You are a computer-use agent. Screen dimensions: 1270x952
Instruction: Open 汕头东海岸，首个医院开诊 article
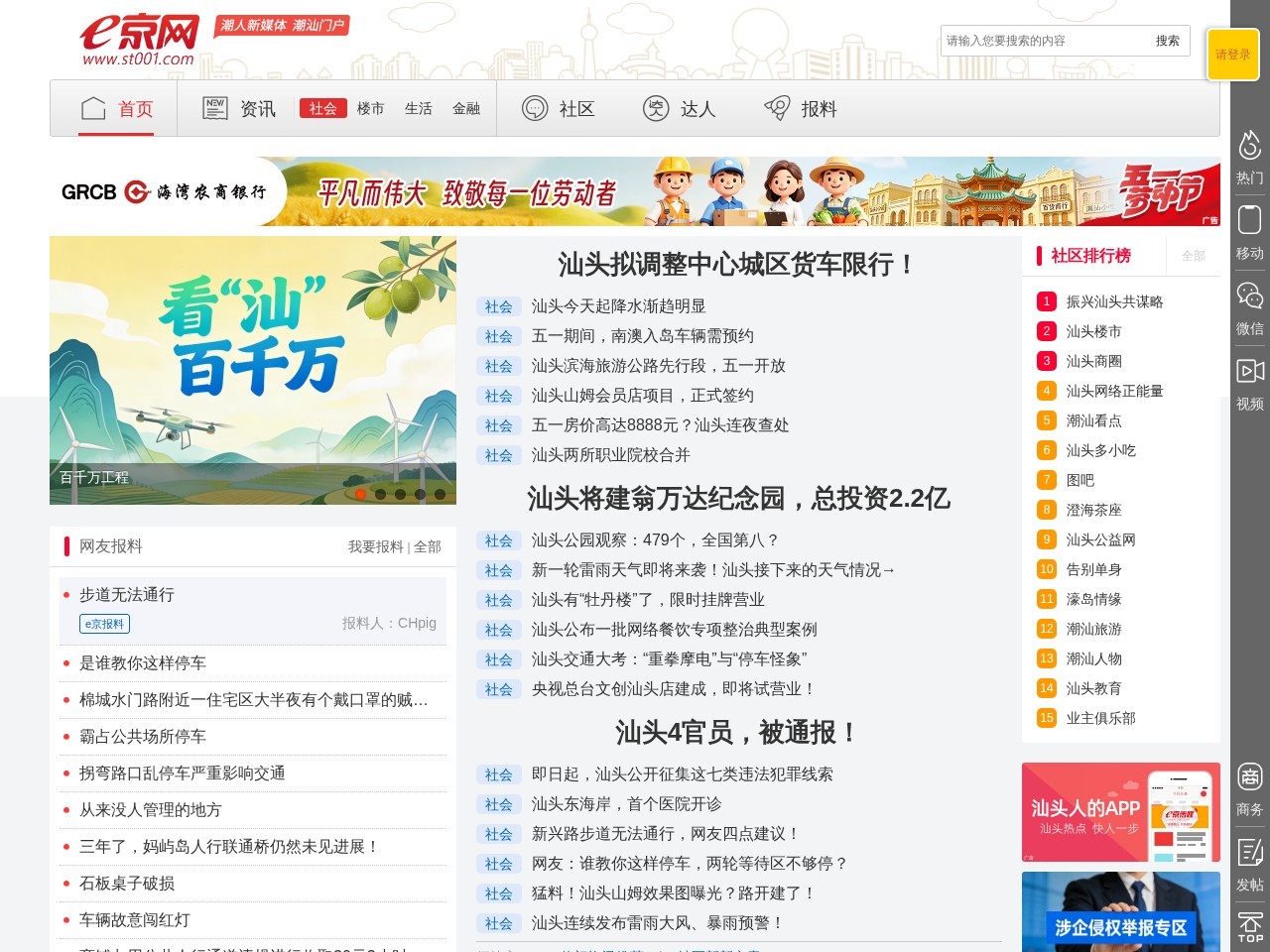click(x=626, y=804)
